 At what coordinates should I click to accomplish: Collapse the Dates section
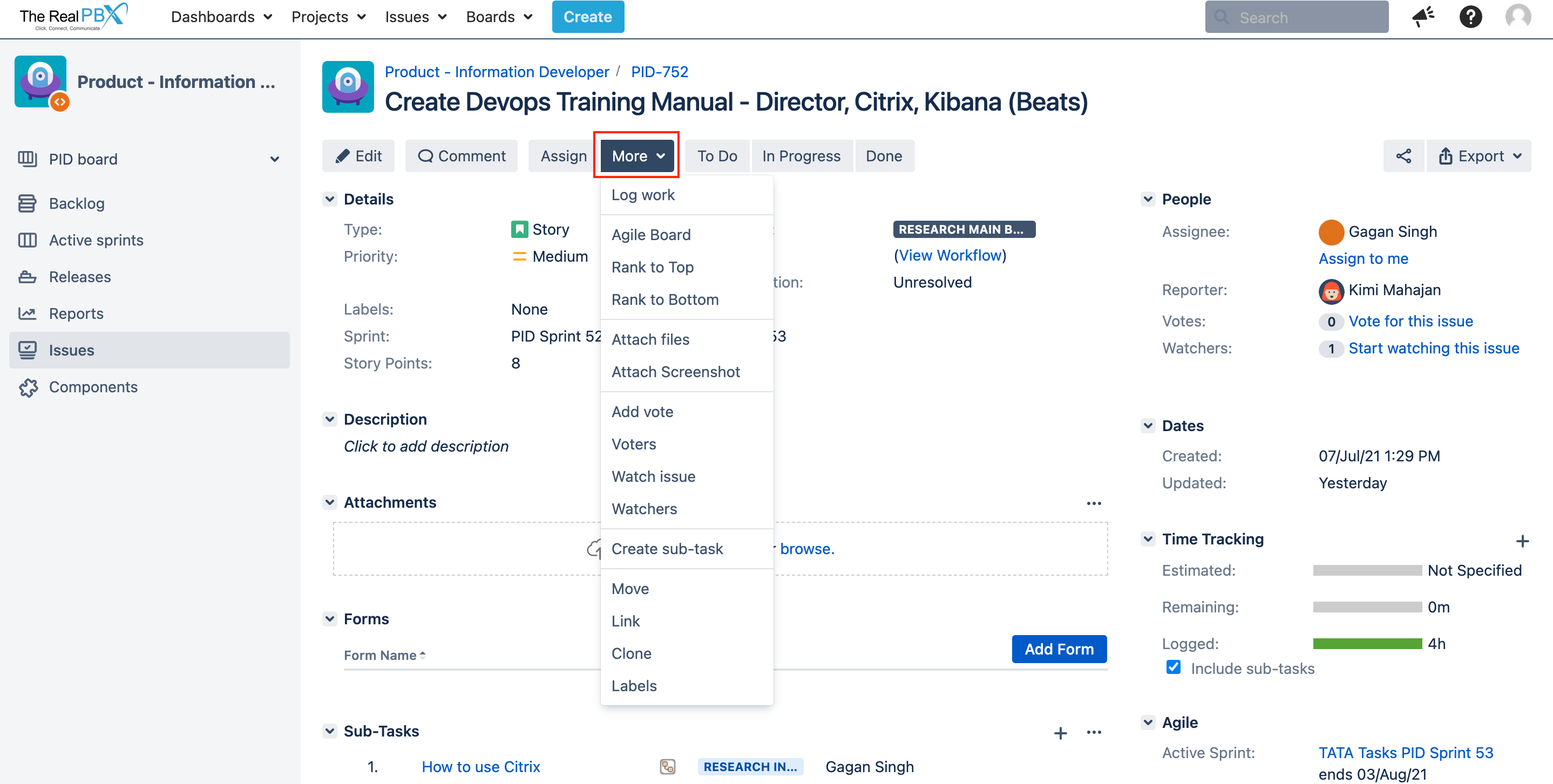coord(1148,426)
